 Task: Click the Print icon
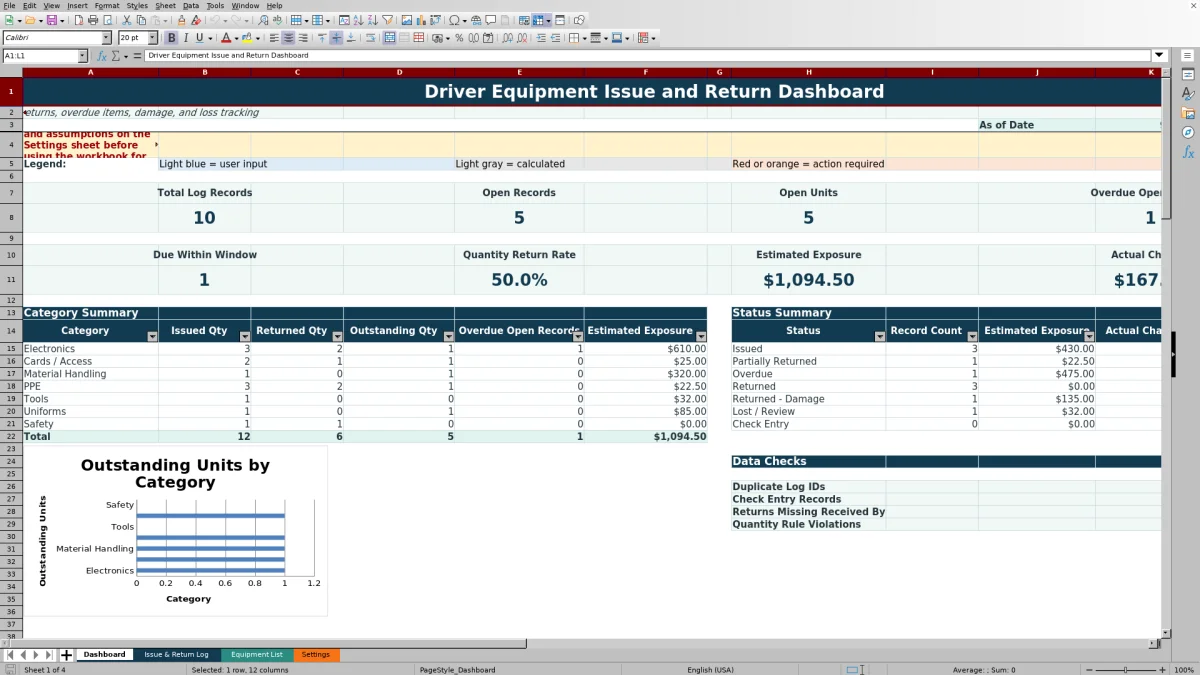tap(92, 20)
